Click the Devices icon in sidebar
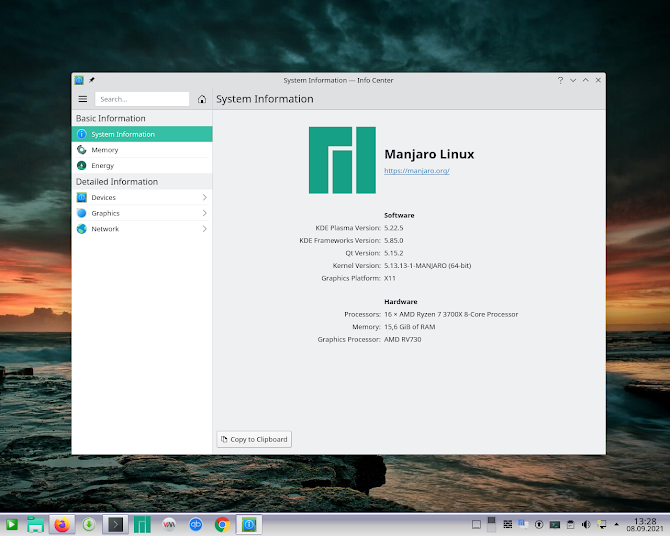670x536 pixels. tap(82, 197)
